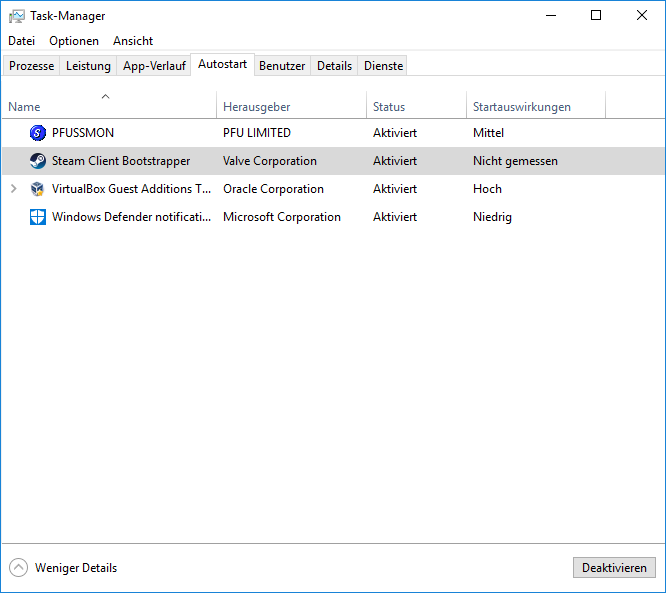666x593 pixels.
Task: Click the Nicht gemessen startup impact value
Action: (x=515, y=161)
